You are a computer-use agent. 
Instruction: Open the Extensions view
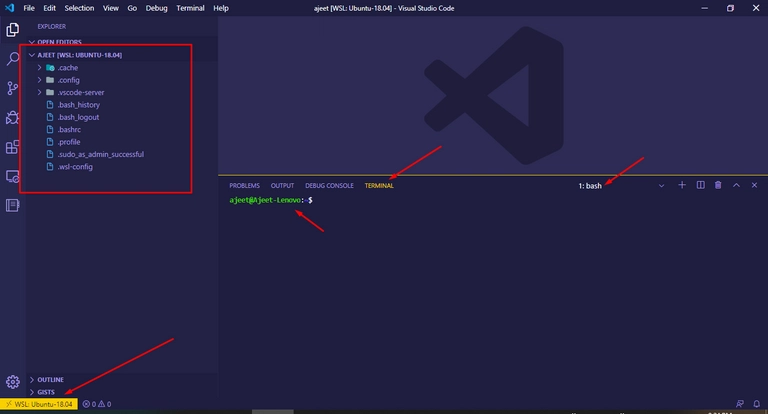point(12,146)
